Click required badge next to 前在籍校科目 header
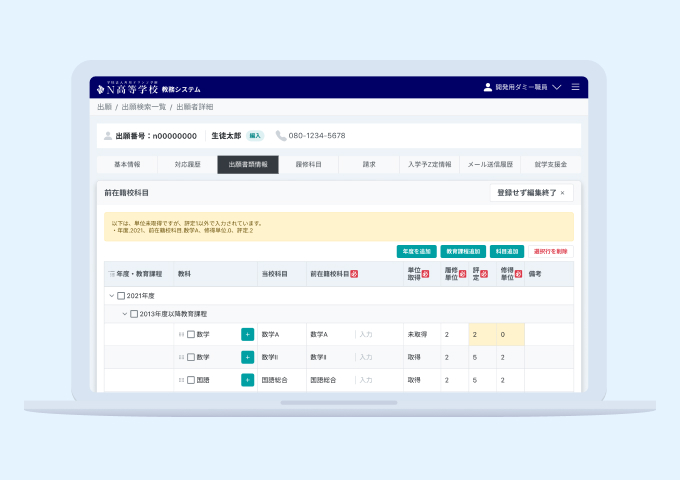The image size is (680, 480). [354, 274]
